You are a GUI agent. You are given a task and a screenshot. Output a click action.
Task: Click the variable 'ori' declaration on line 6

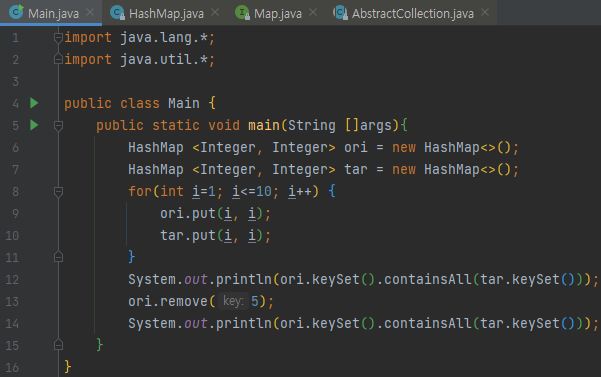click(x=356, y=148)
